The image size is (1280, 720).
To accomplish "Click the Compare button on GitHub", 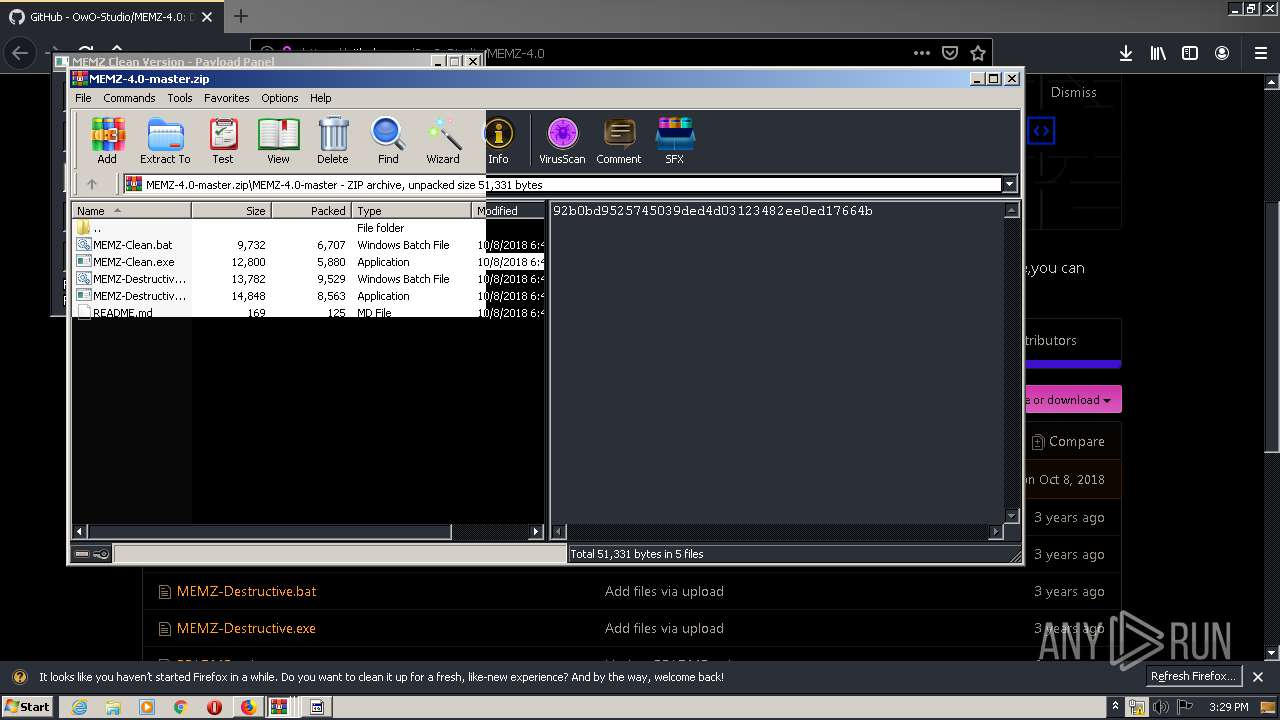I will pyautogui.click(x=1068, y=441).
